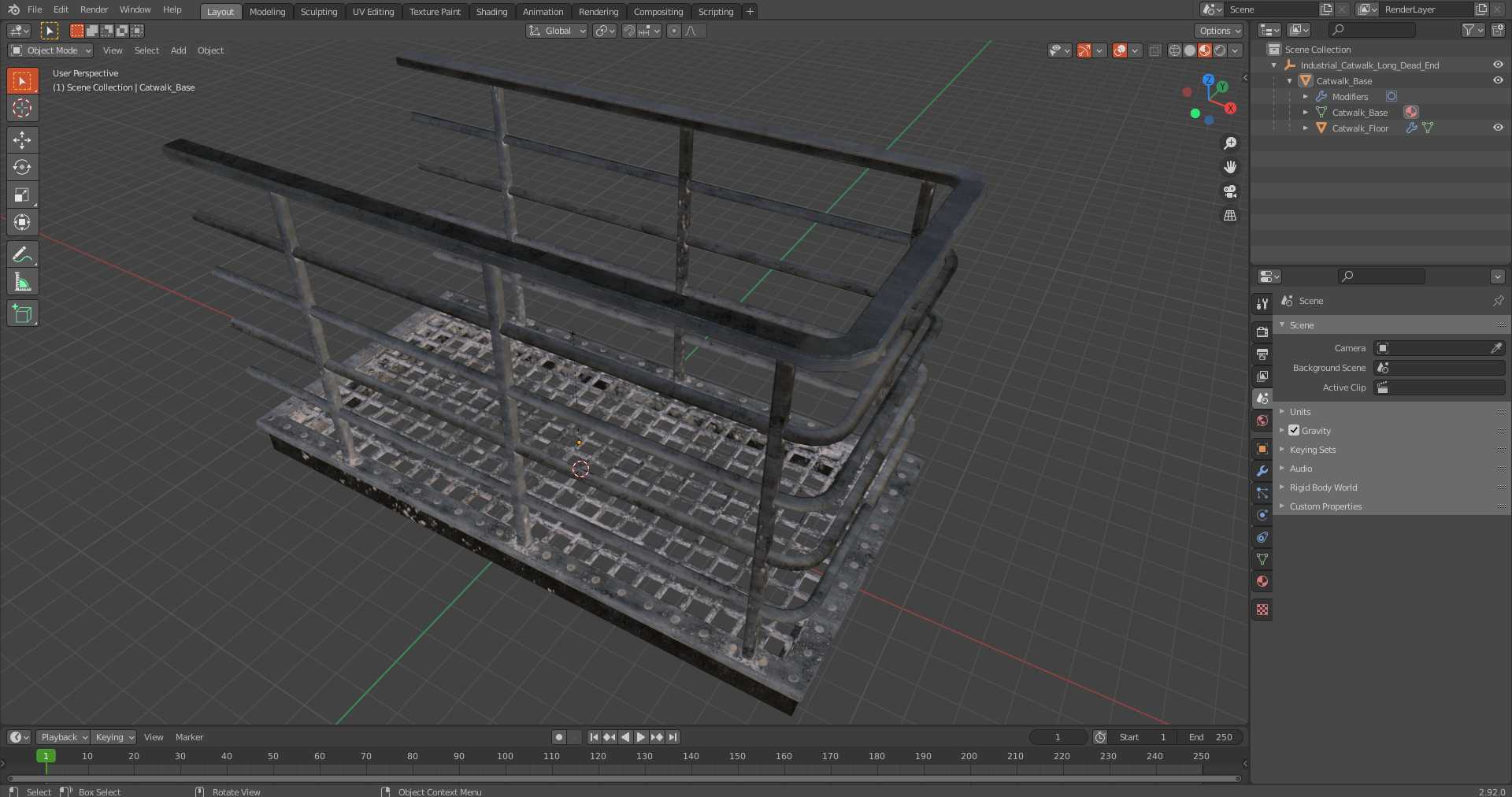Open the Render menu
Viewport: 1512px width, 797px height.
click(94, 9)
